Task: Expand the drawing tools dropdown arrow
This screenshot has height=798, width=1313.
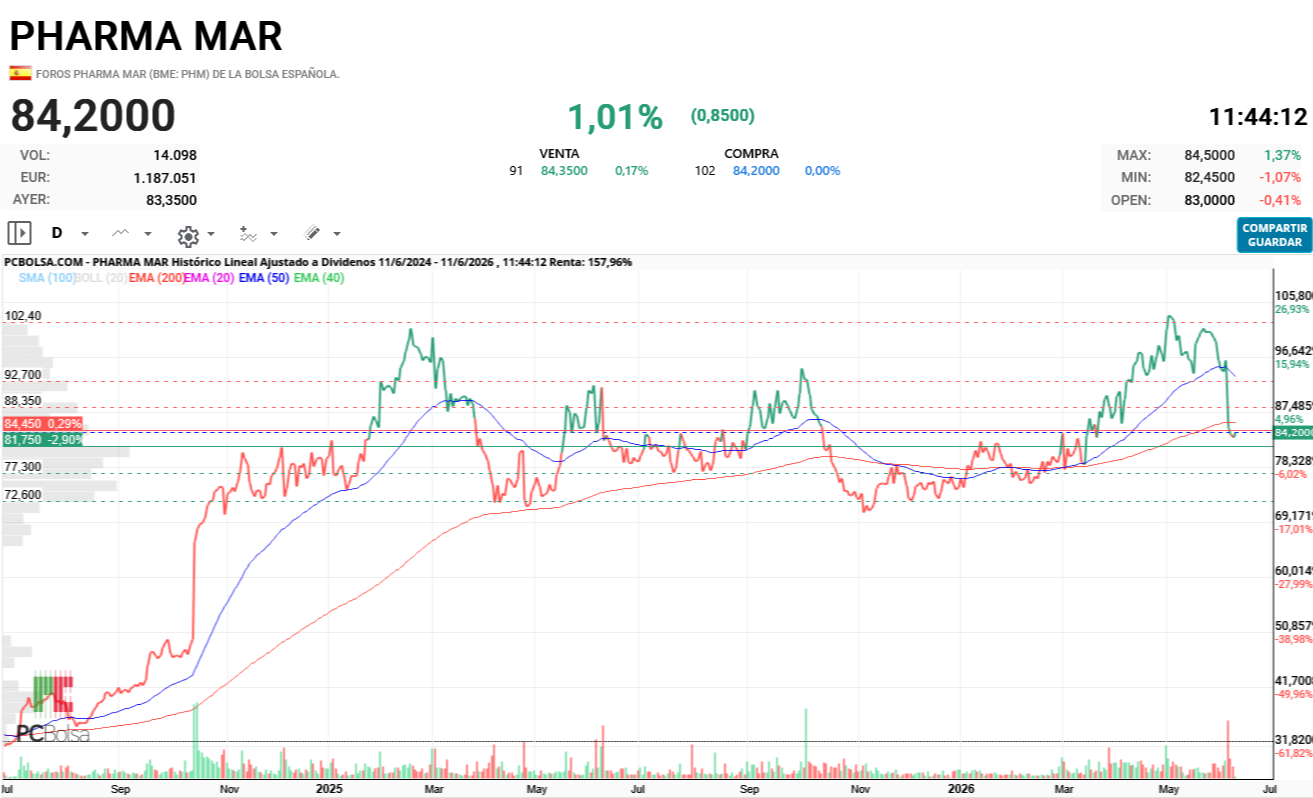Action: coord(337,234)
